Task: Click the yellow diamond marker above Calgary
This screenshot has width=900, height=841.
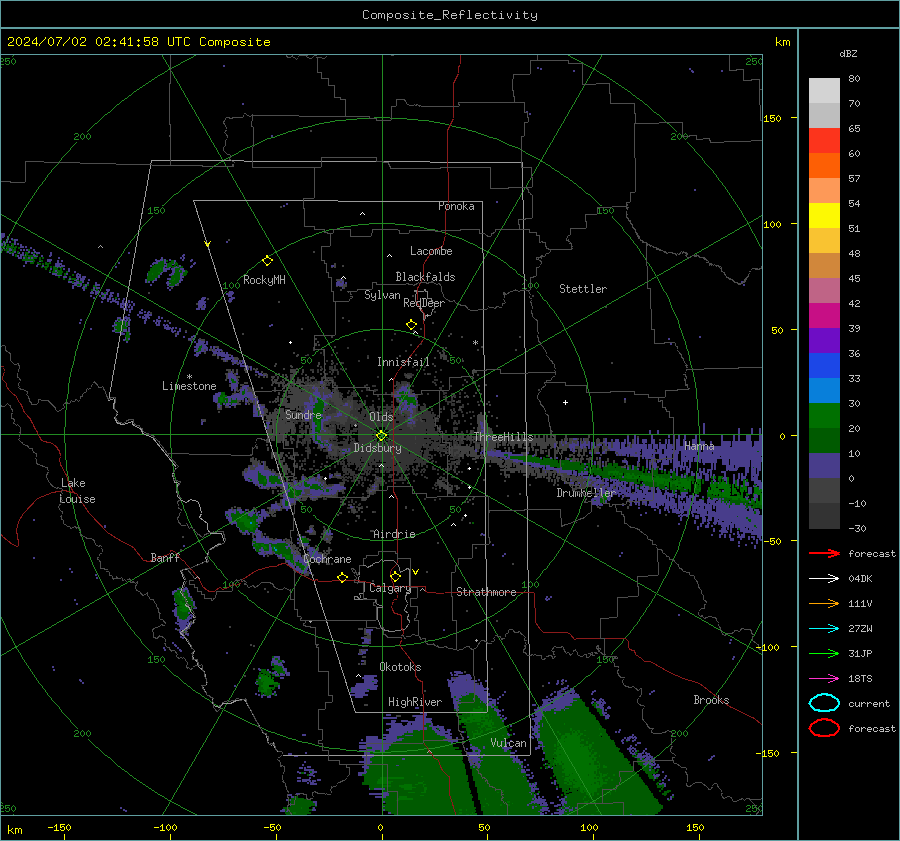Action: click(x=395, y=576)
